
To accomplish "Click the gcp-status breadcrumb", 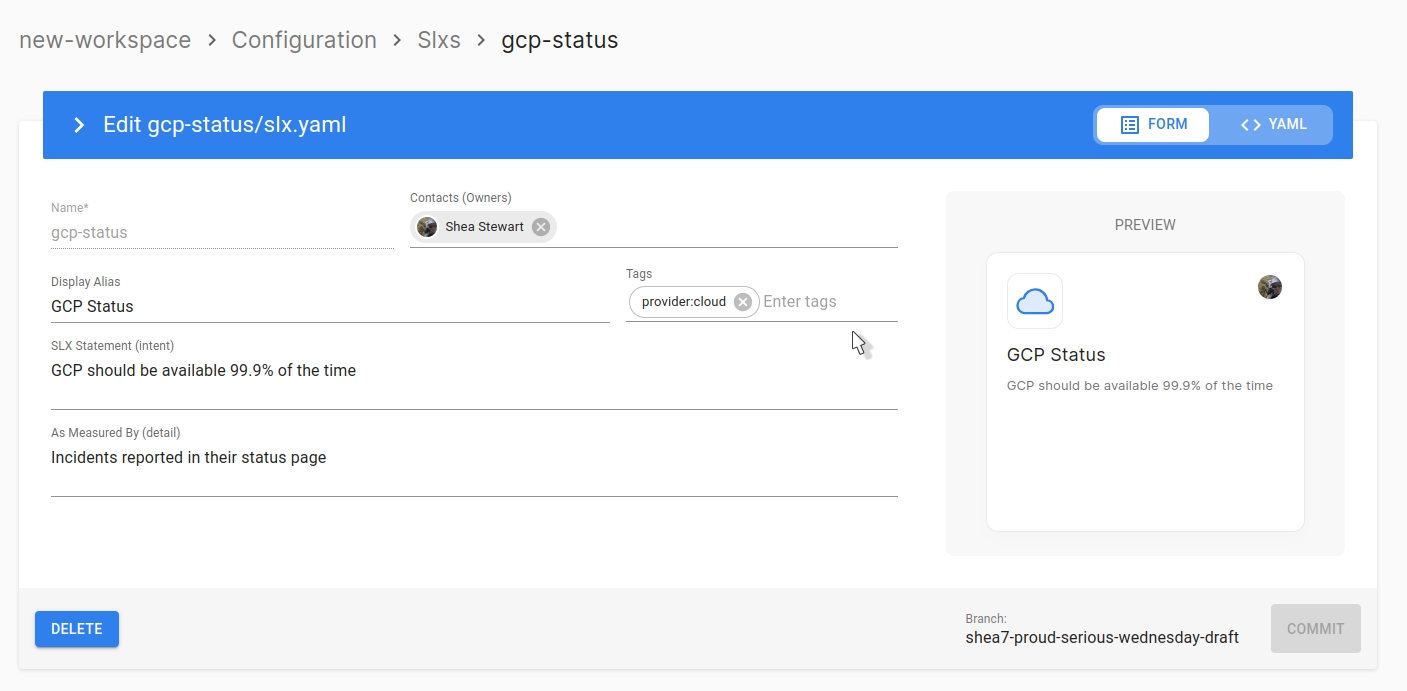I will [x=559, y=40].
